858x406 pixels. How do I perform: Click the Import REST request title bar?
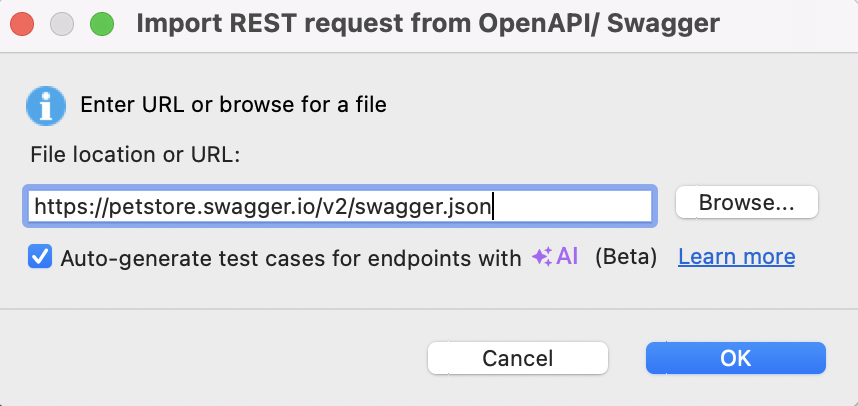click(x=428, y=23)
